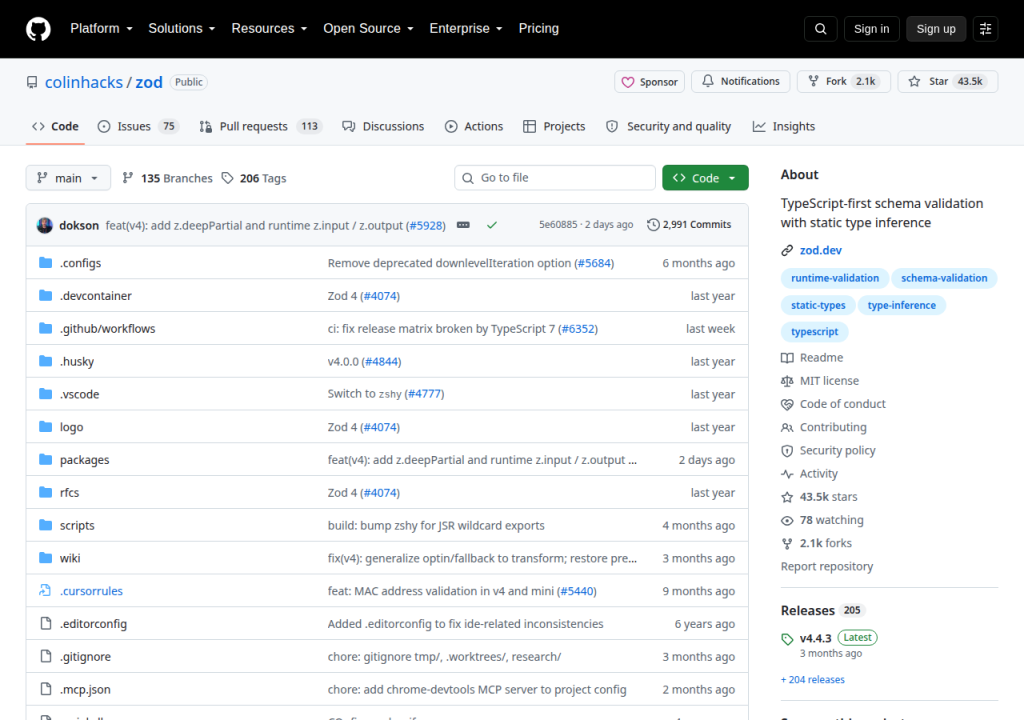Click the .configs folder icon

coord(45,263)
